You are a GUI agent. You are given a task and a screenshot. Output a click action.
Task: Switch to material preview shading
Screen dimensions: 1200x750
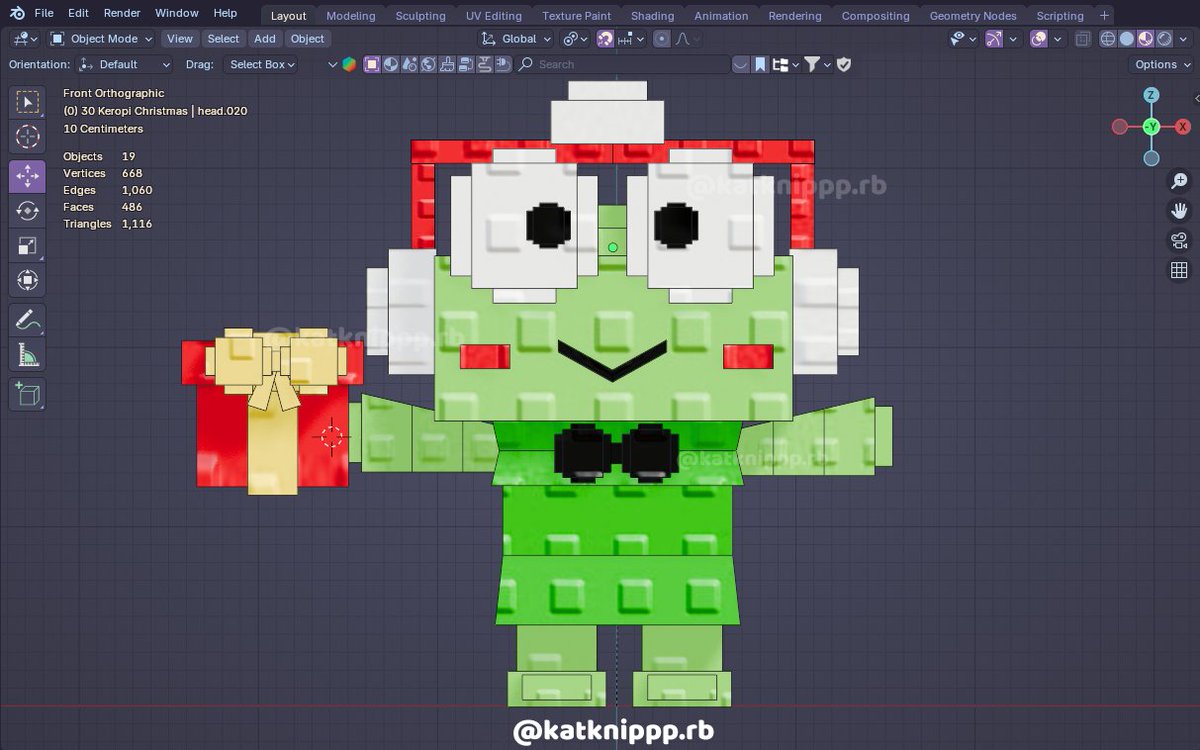pyautogui.click(x=1146, y=39)
